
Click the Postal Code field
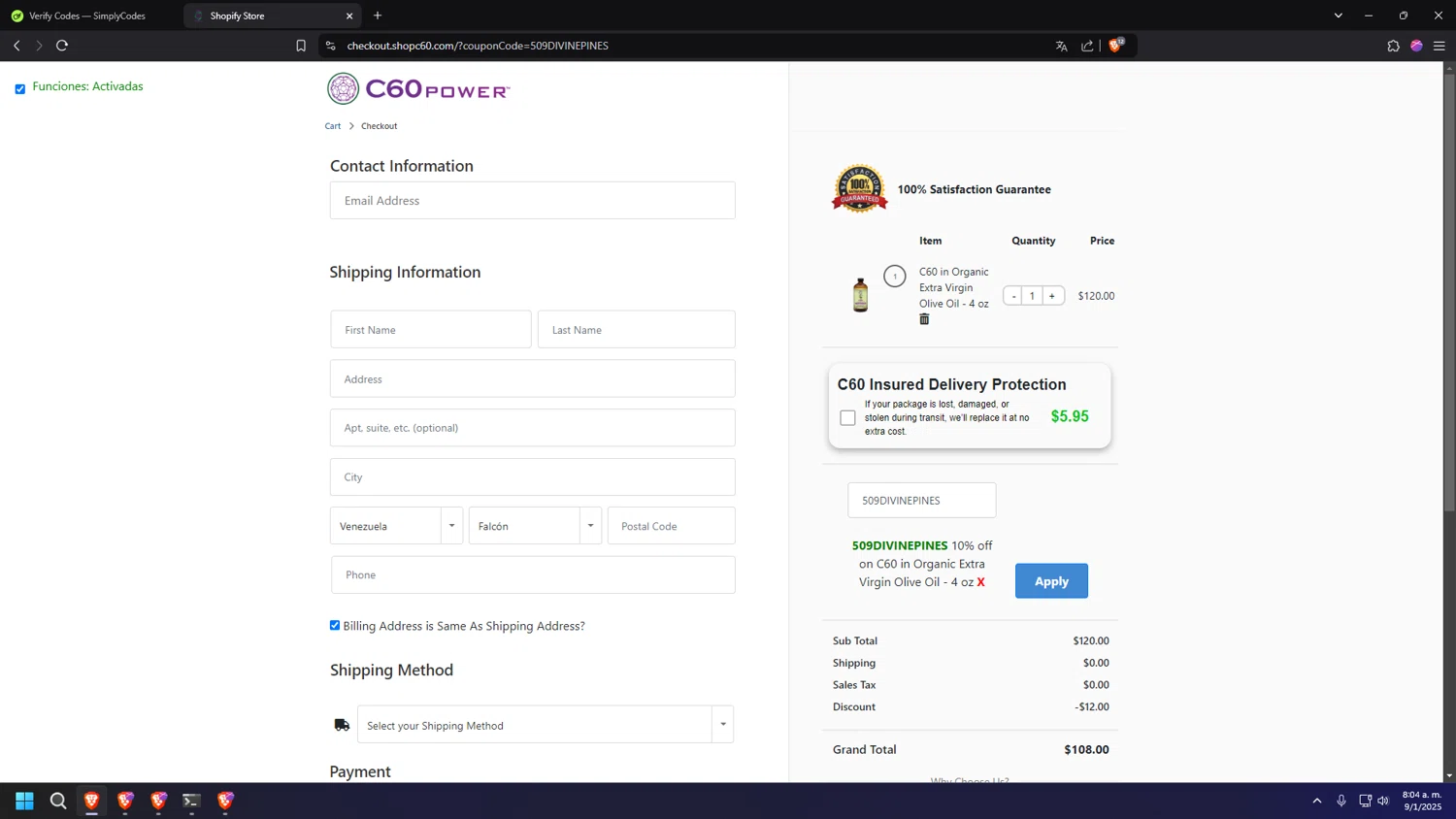[671, 526]
